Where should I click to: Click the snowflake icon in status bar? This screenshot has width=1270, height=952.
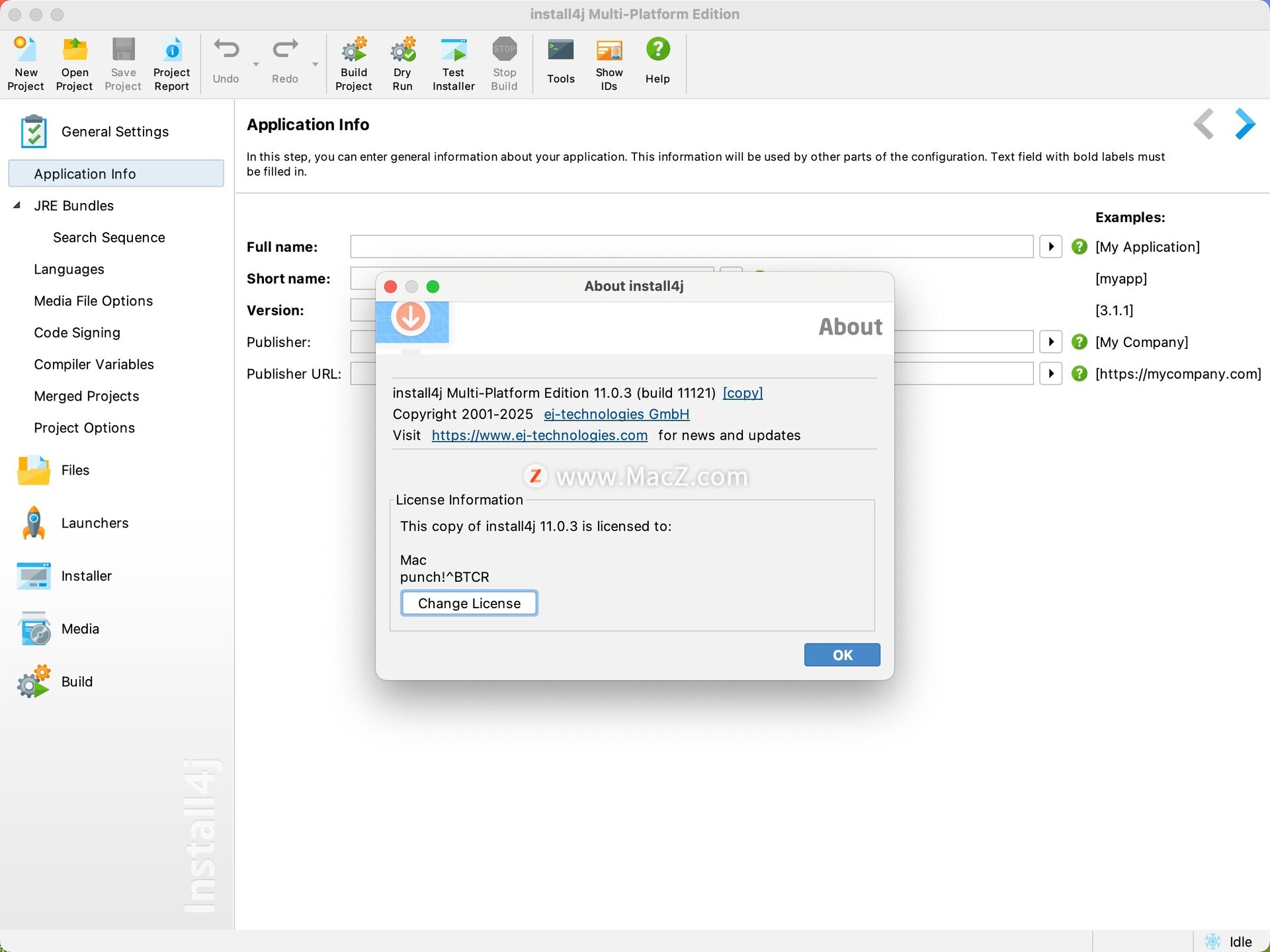(1212, 941)
